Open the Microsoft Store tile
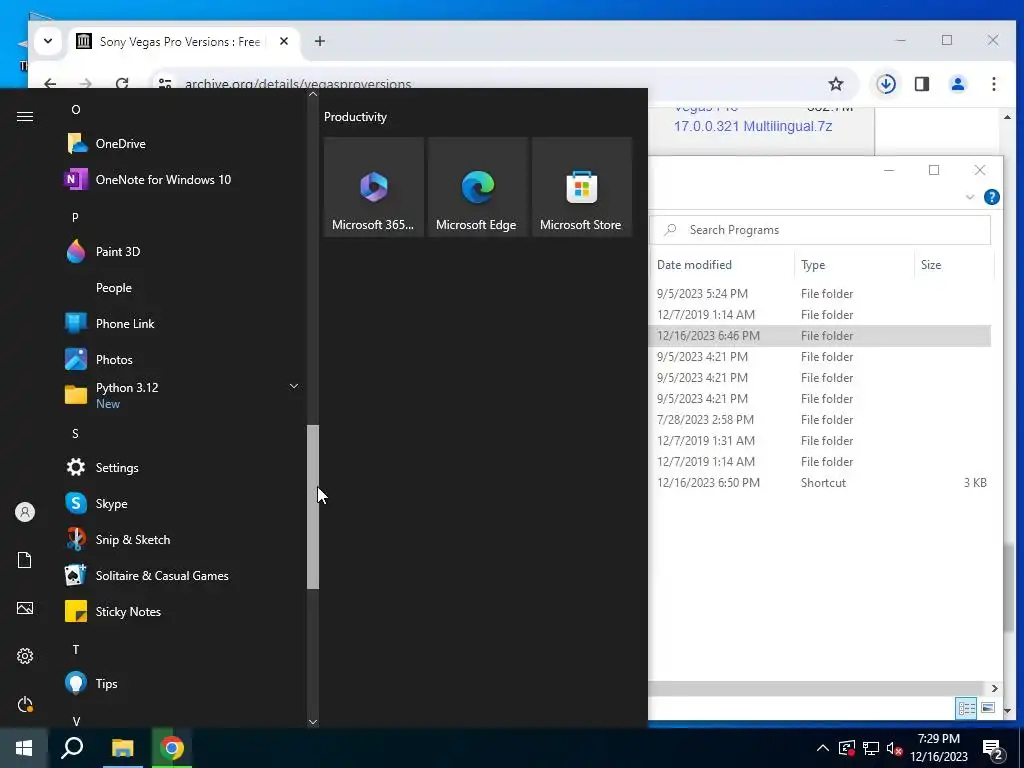This screenshot has height=768, width=1024. pos(582,187)
